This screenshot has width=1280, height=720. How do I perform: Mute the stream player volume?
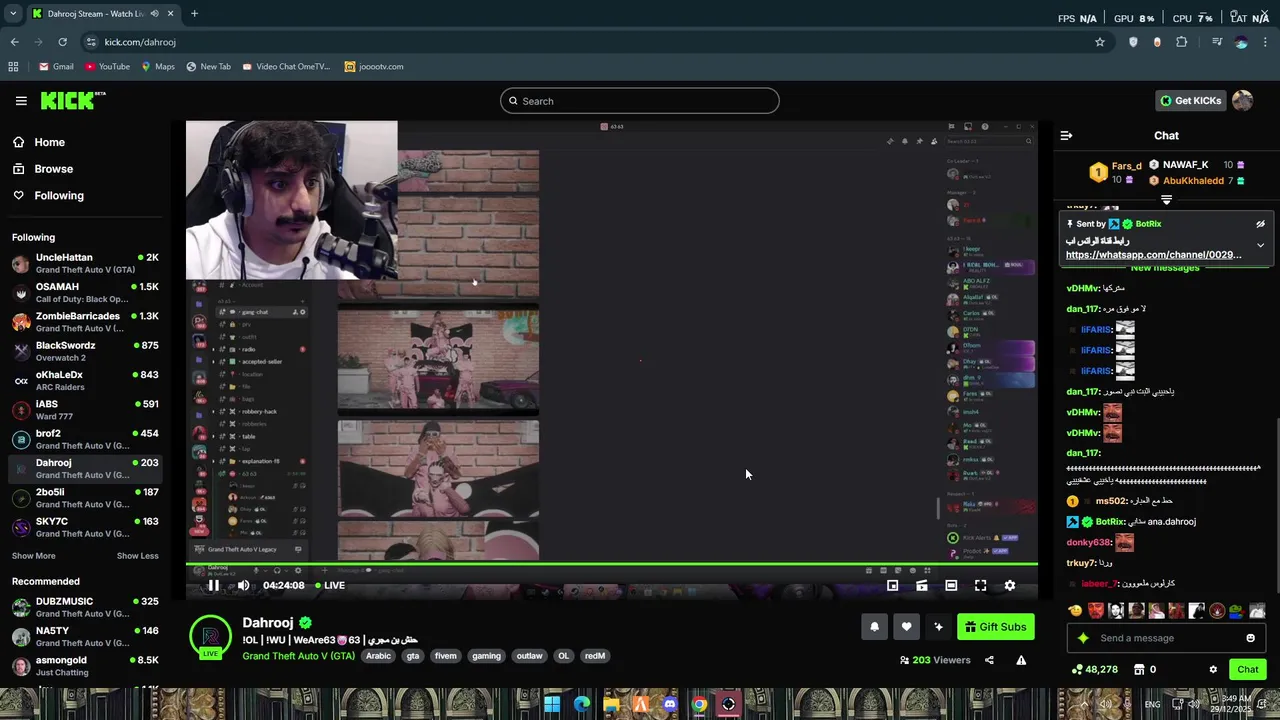[243, 585]
